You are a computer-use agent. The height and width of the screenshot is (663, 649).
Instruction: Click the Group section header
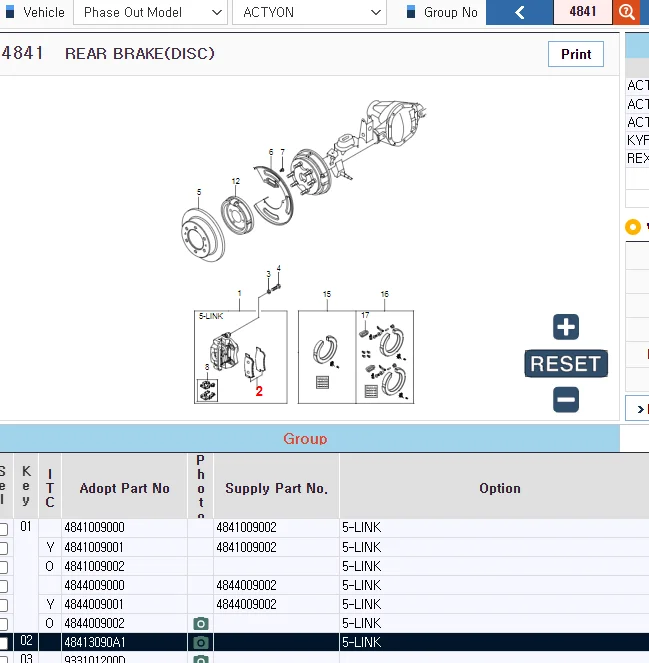point(305,438)
